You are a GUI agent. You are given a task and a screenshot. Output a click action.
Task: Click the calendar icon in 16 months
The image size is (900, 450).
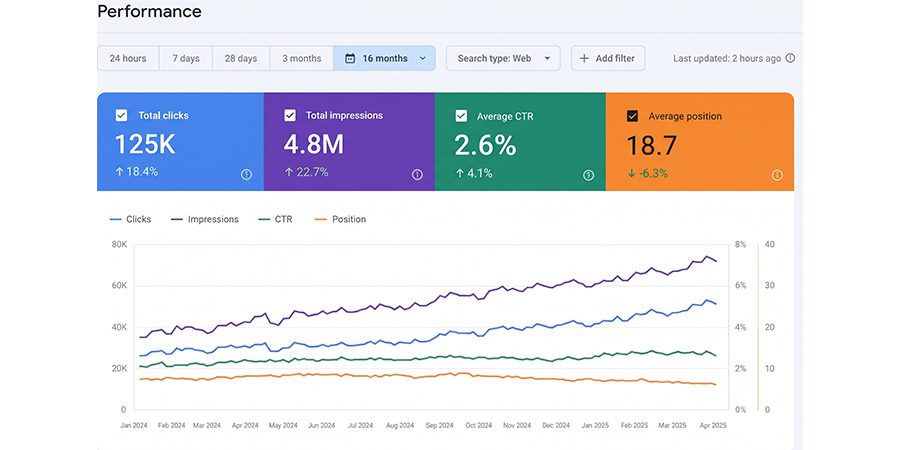pyautogui.click(x=350, y=58)
